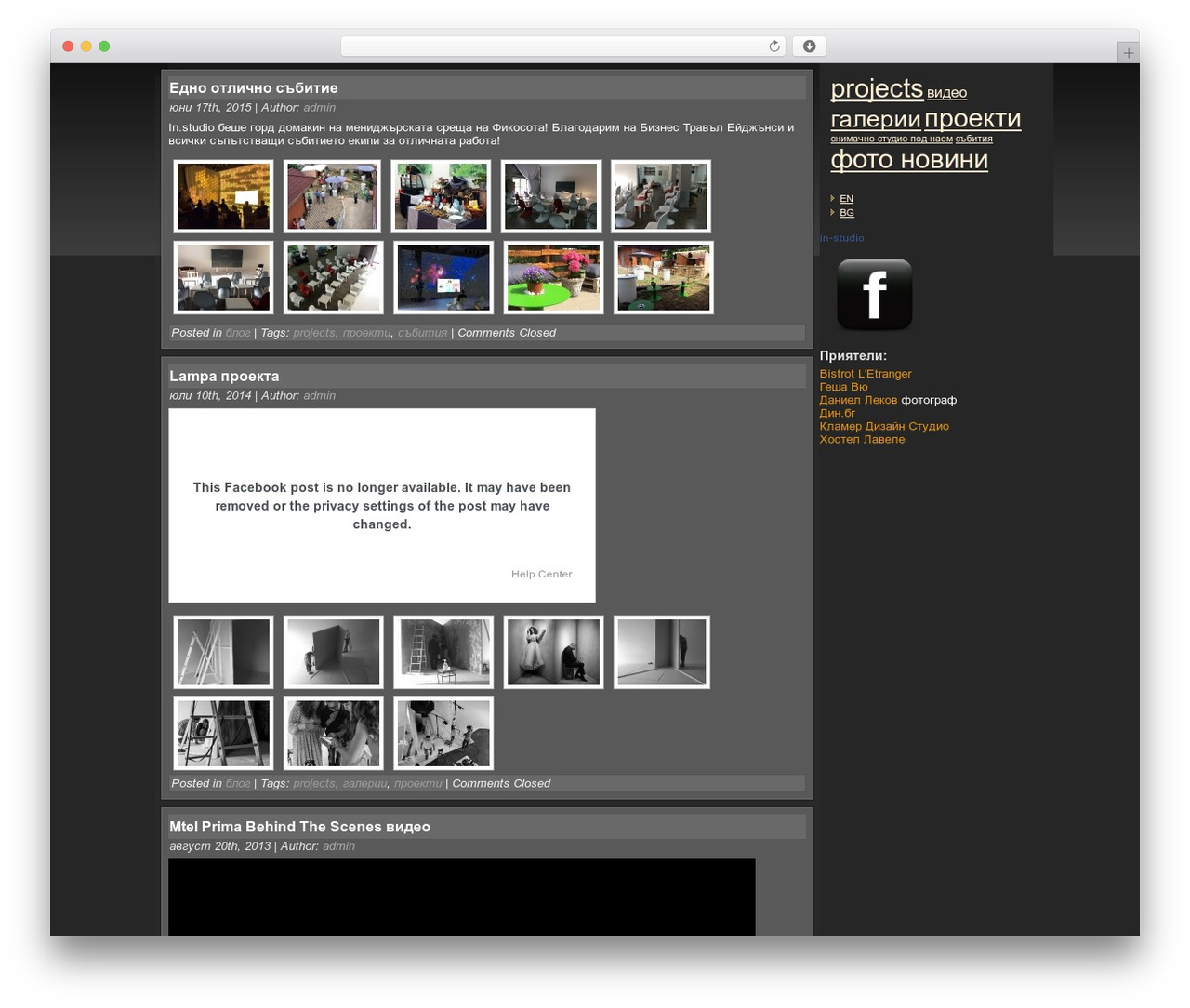Open 'събития' tag in first post footer
Viewport: 1190px width, 1008px height.
(x=422, y=333)
